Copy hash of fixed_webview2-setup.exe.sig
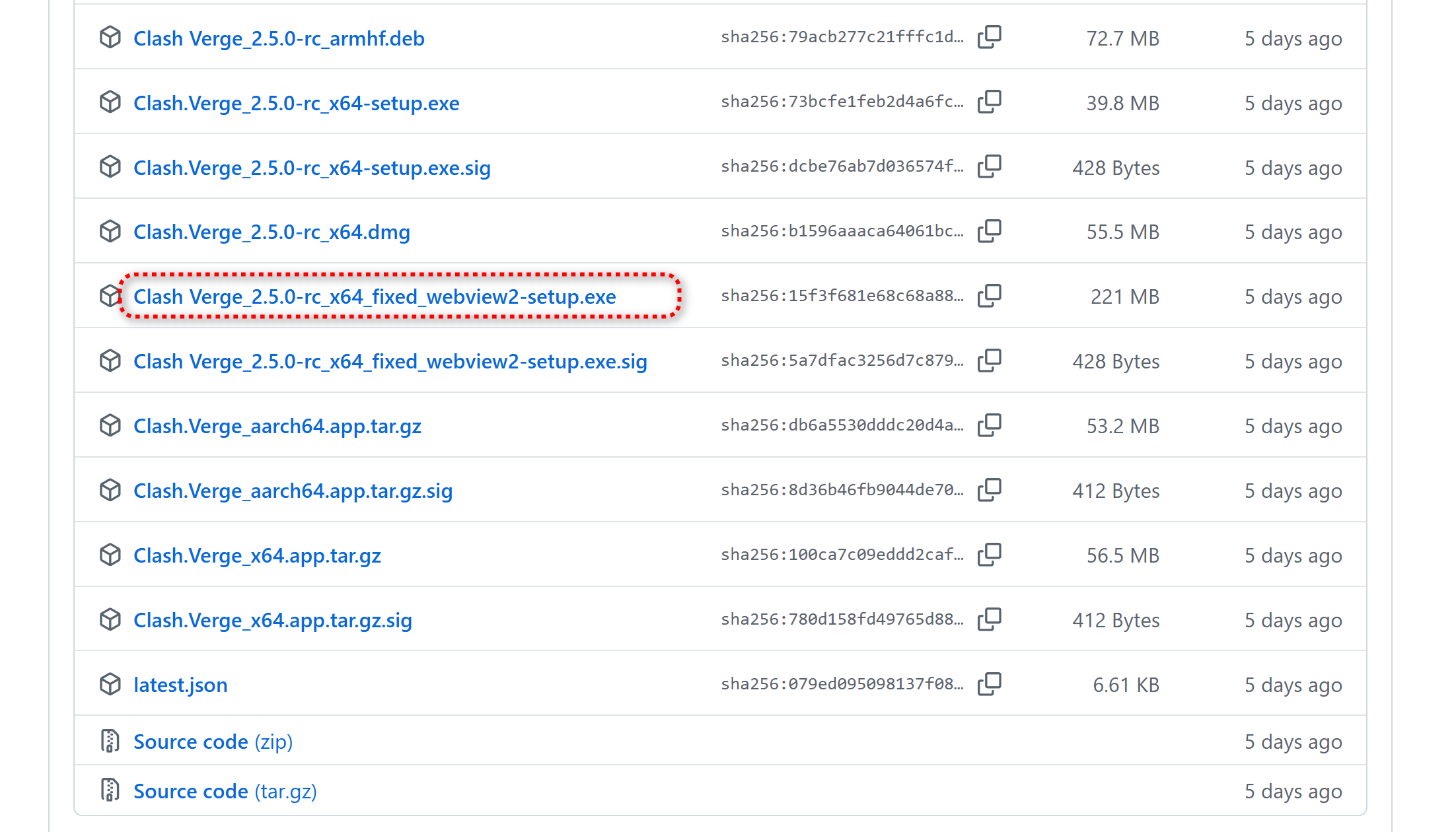The image size is (1456, 832). point(989,361)
